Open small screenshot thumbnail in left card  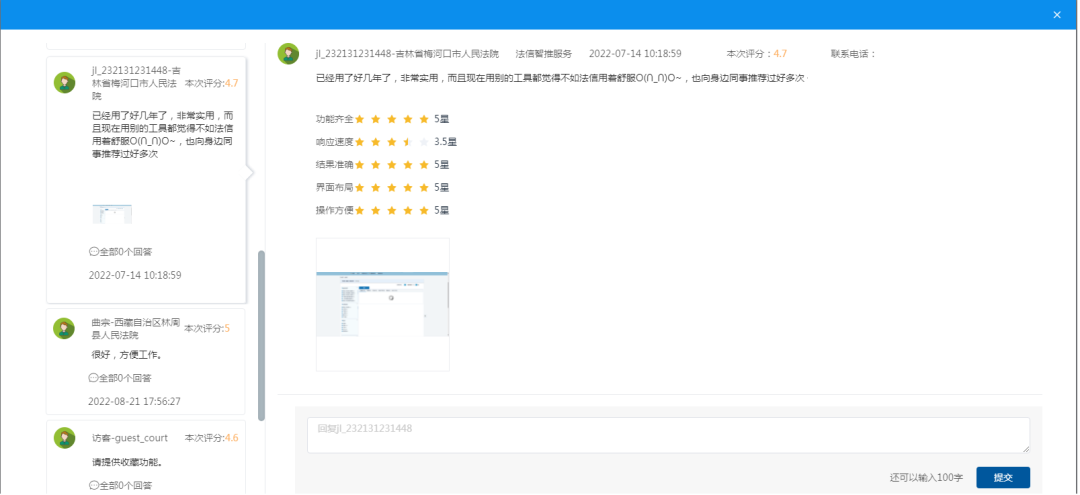[x=112, y=213]
